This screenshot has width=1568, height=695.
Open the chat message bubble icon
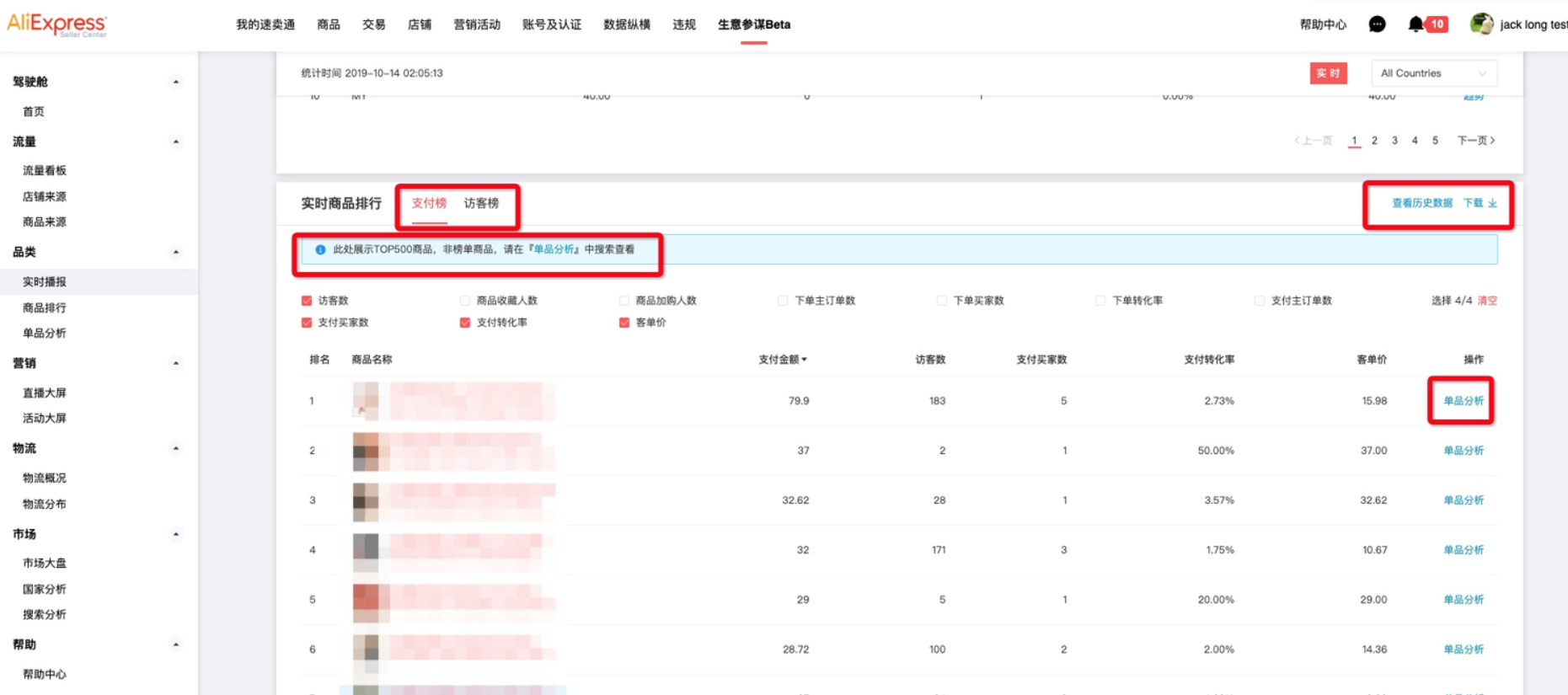(1377, 24)
